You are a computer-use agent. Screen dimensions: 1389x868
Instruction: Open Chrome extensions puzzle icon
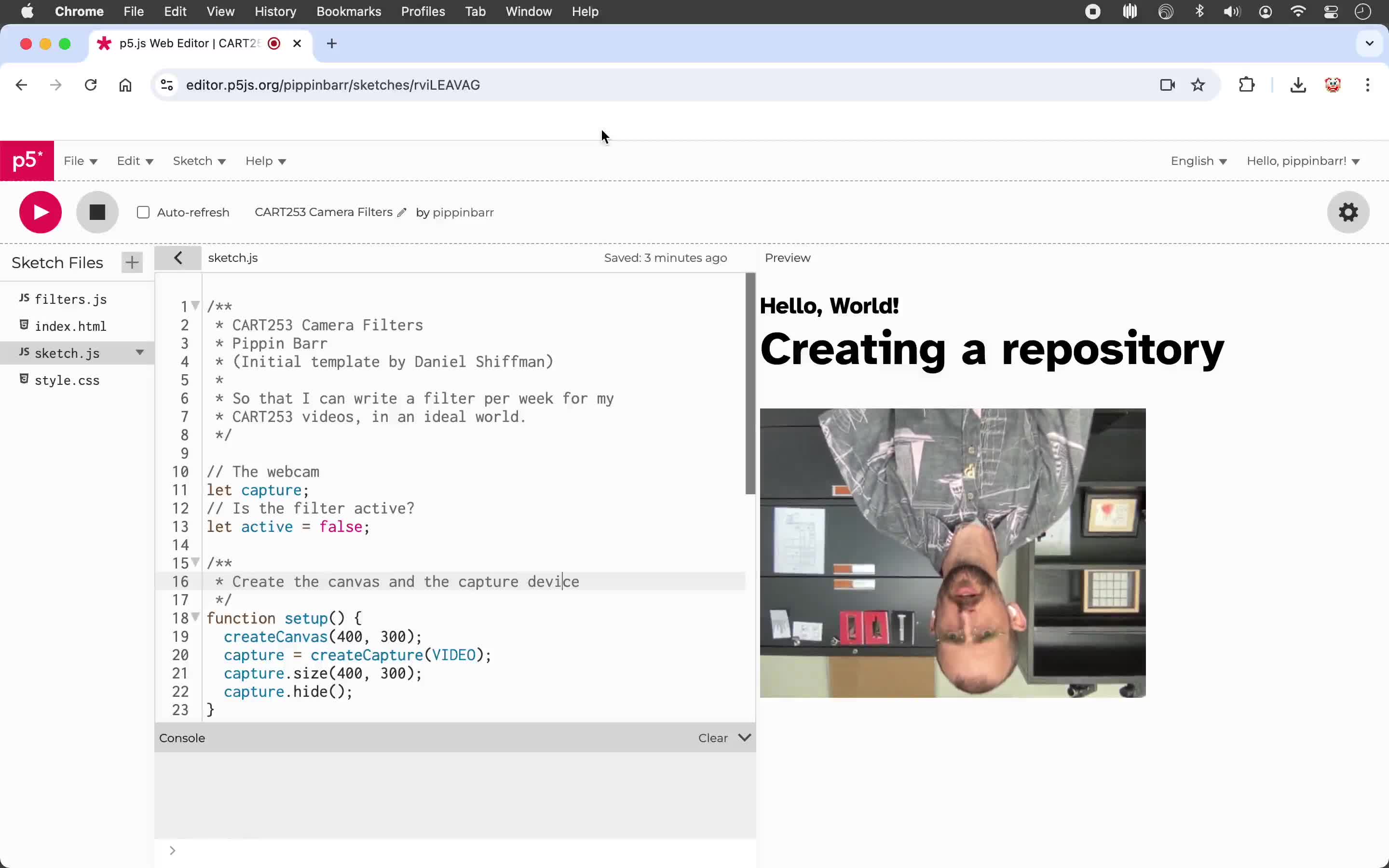point(1246,85)
